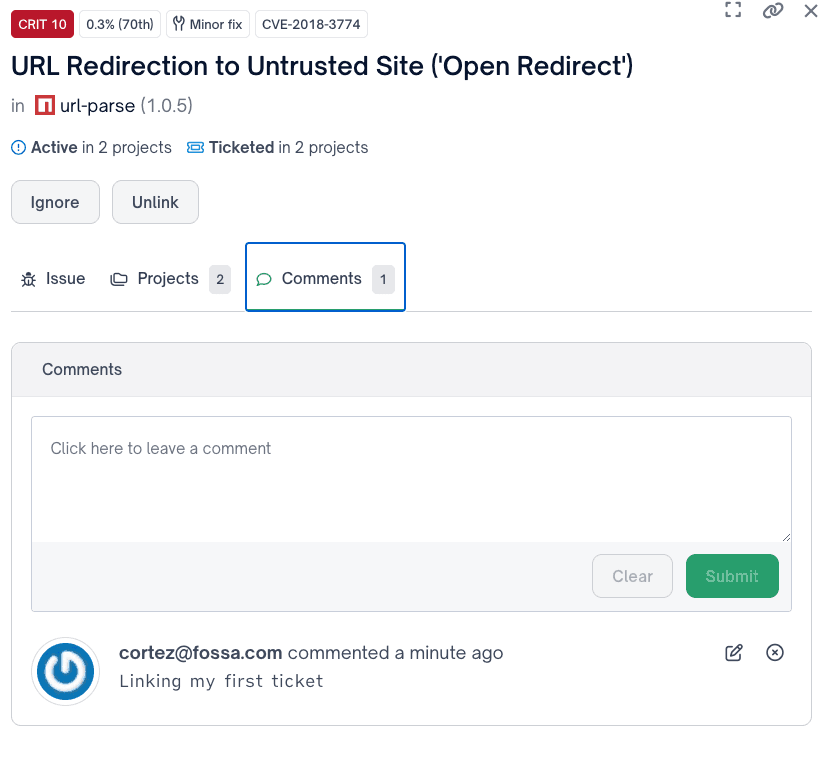Edit the cortez@fossa.com comment
The image size is (828, 759).
click(x=733, y=653)
